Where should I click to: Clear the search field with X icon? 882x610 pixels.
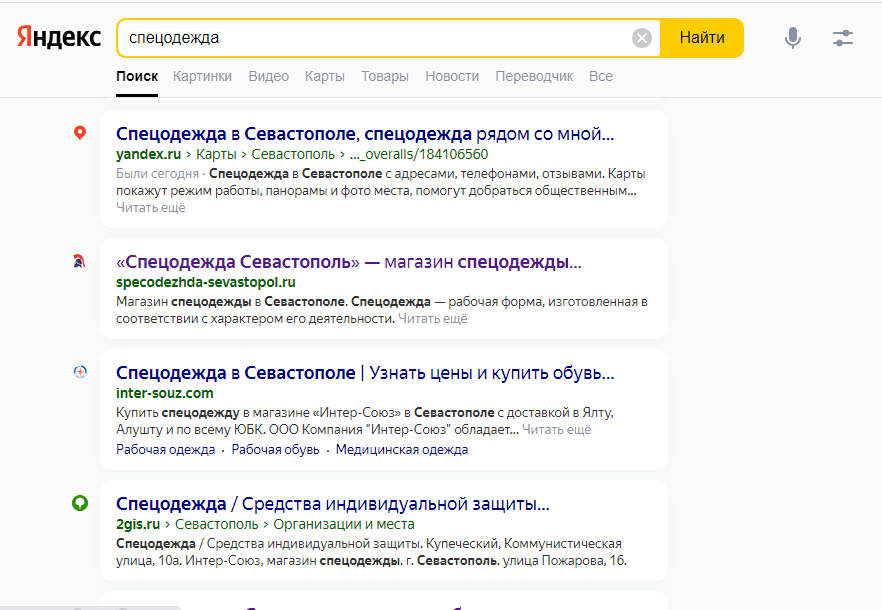pyautogui.click(x=642, y=38)
